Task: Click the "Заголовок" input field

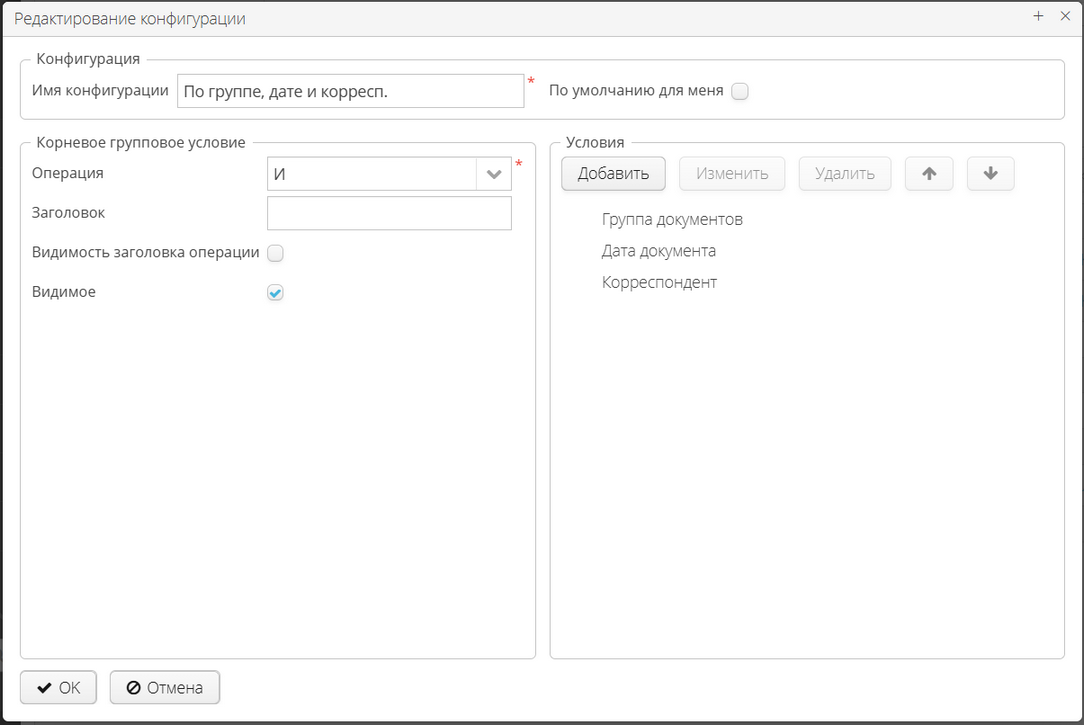Action: pyautogui.click(x=388, y=212)
